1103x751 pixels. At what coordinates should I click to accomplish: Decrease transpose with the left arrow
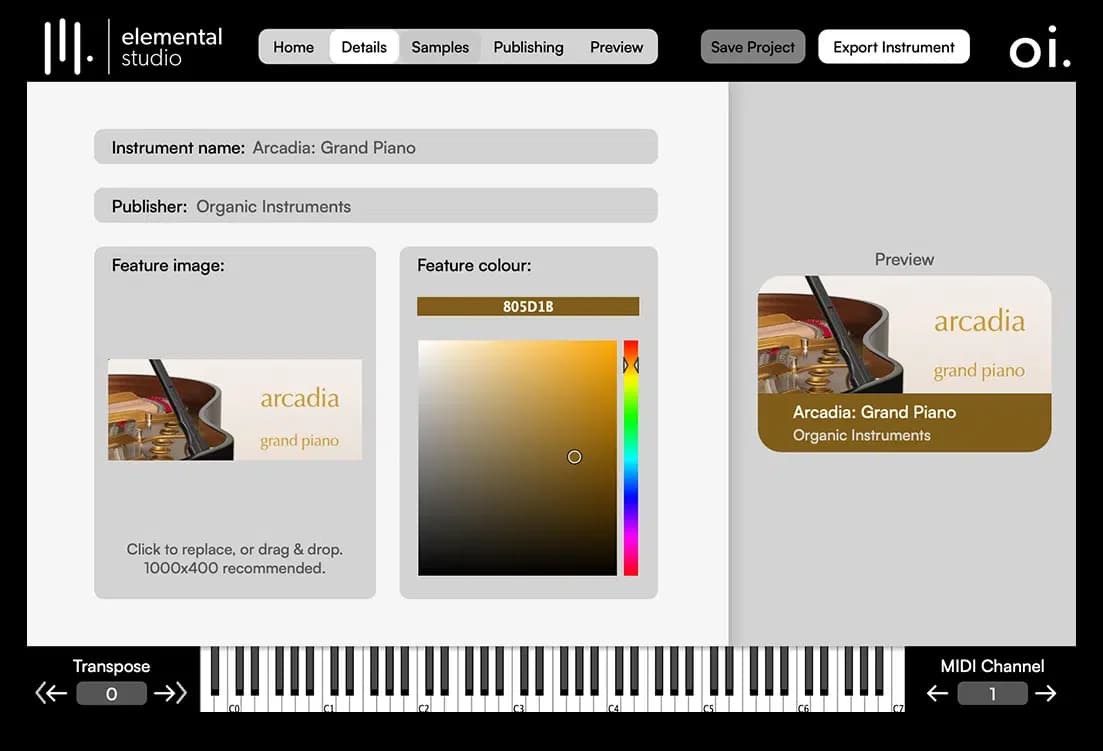point(51,693)
